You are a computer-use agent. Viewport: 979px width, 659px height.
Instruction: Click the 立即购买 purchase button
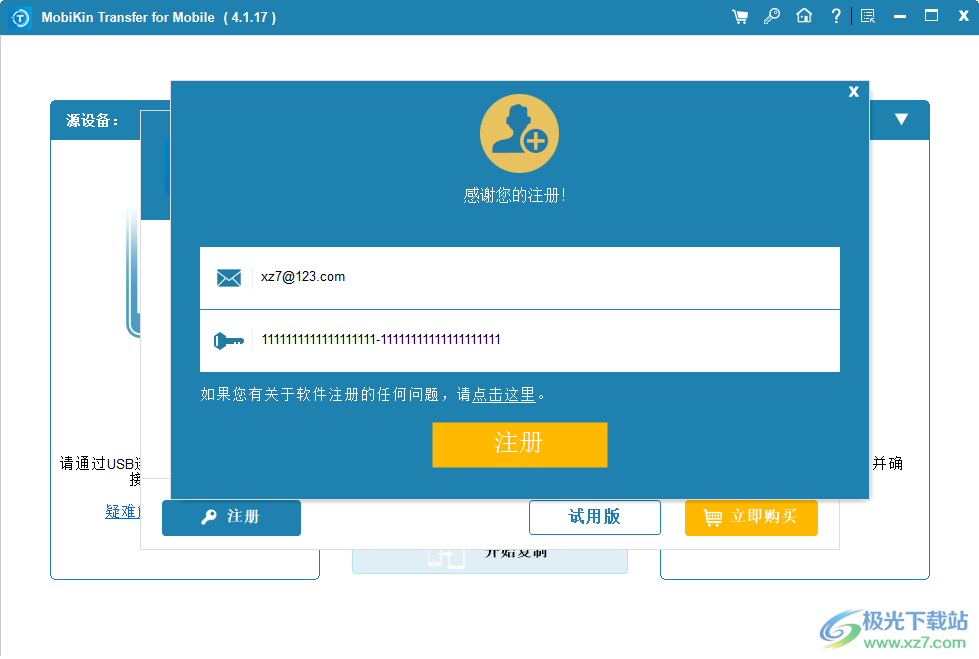(x=751, y=518)
